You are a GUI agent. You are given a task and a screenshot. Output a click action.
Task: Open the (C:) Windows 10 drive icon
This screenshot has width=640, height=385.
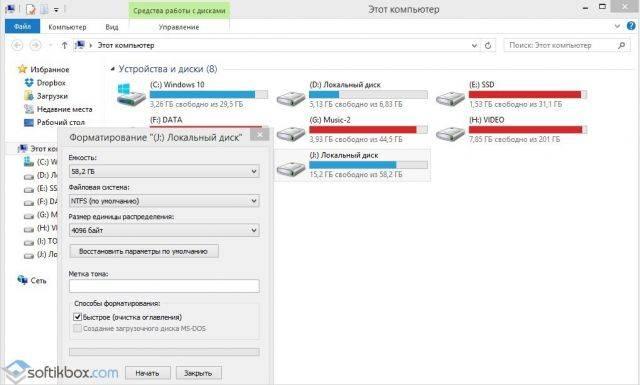coord(131,95)
